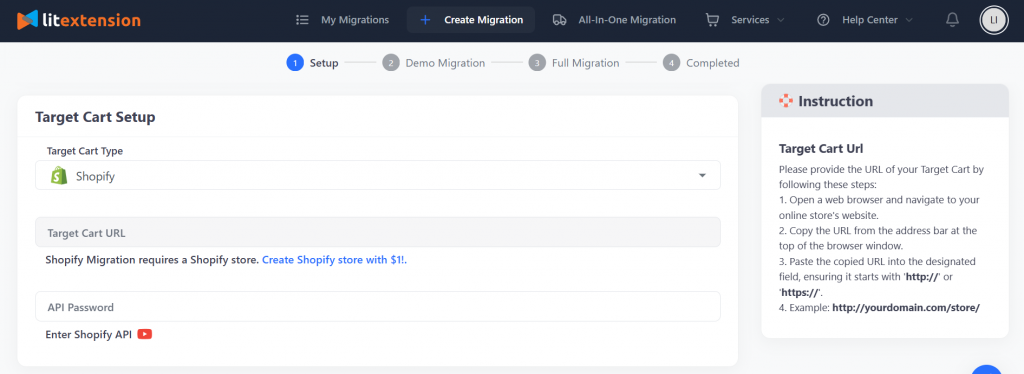Click the Setup step label

324,63
